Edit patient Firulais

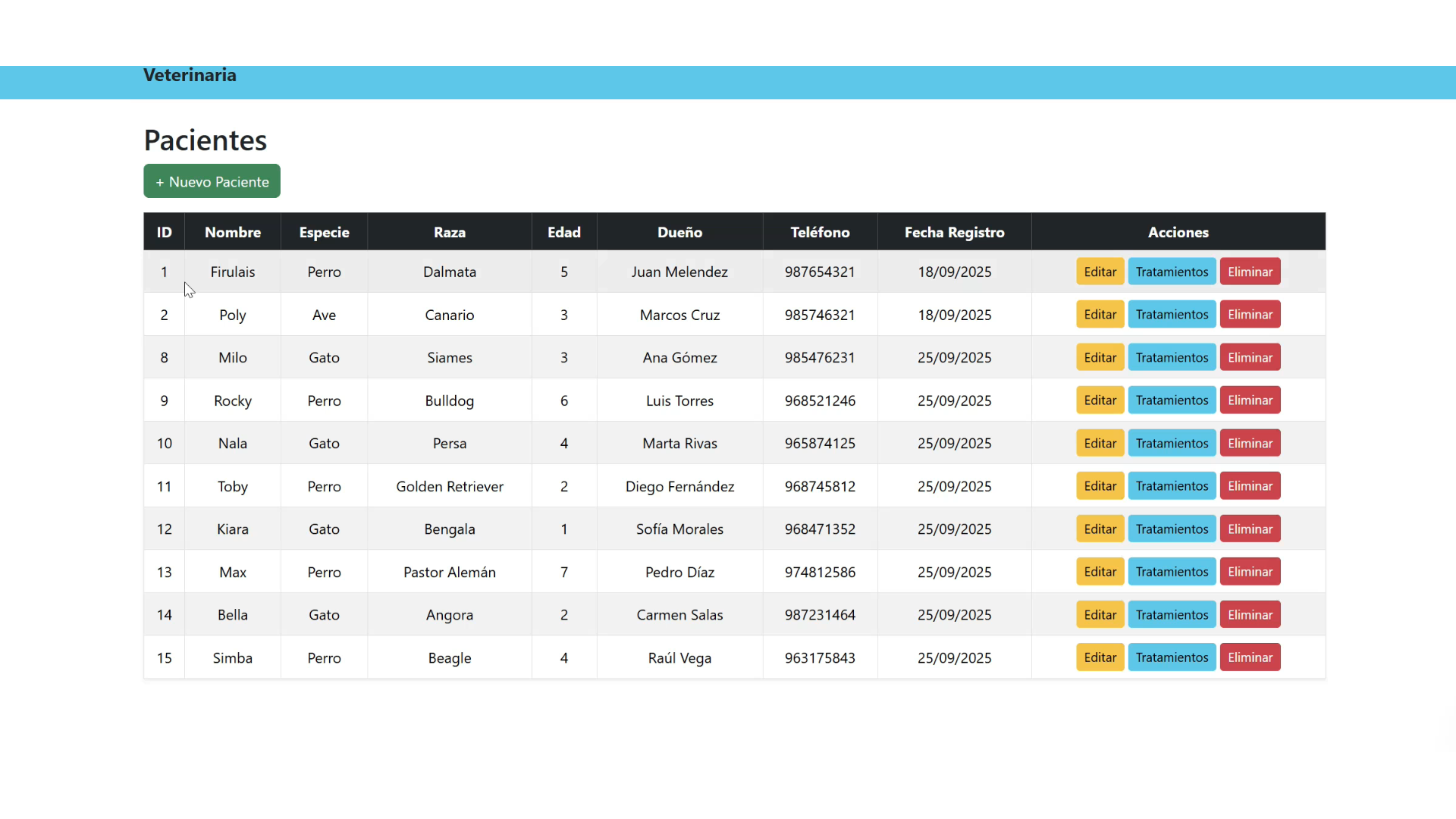coord(1100,271)
